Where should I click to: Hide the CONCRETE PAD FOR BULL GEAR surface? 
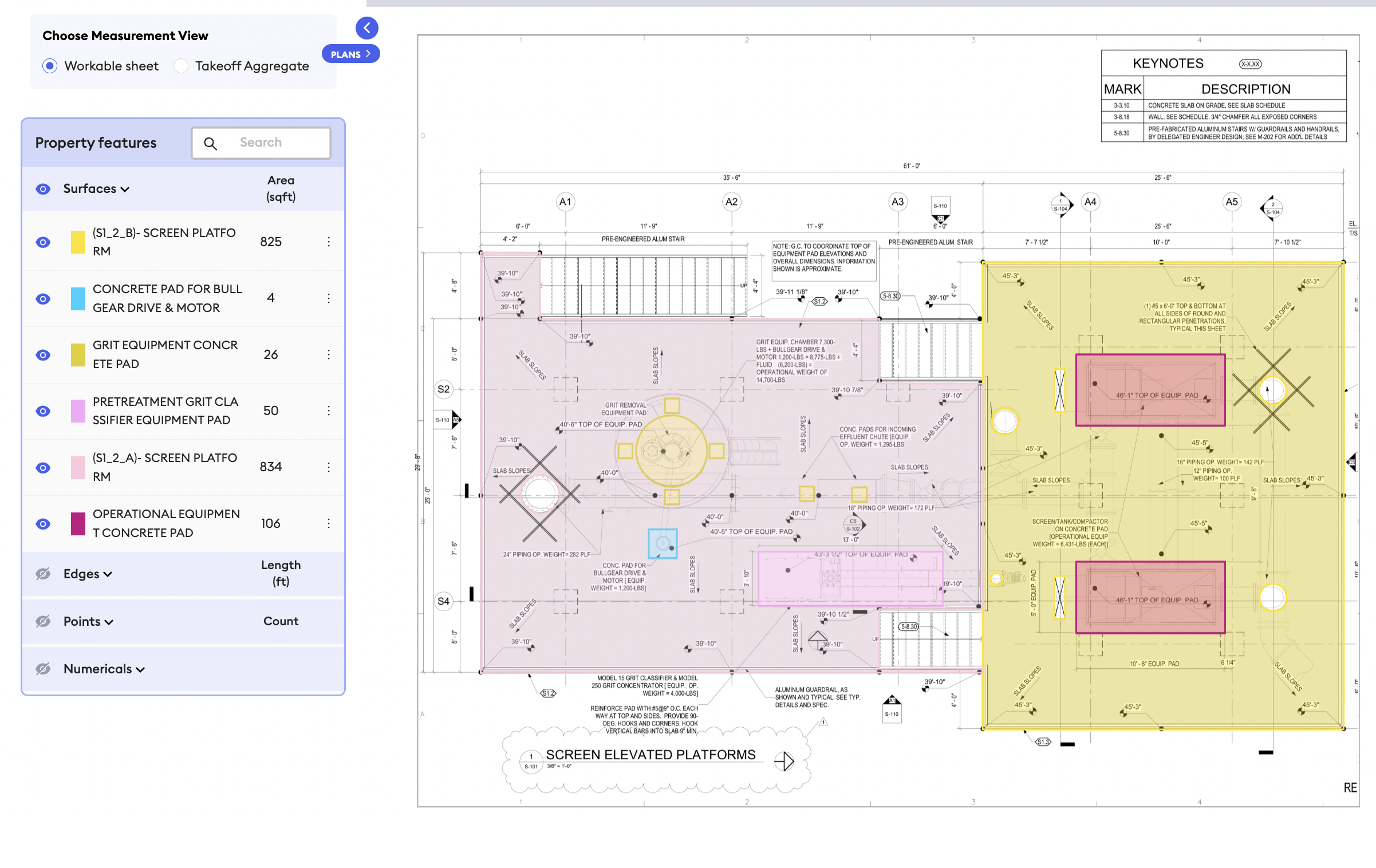click(43, 298)
